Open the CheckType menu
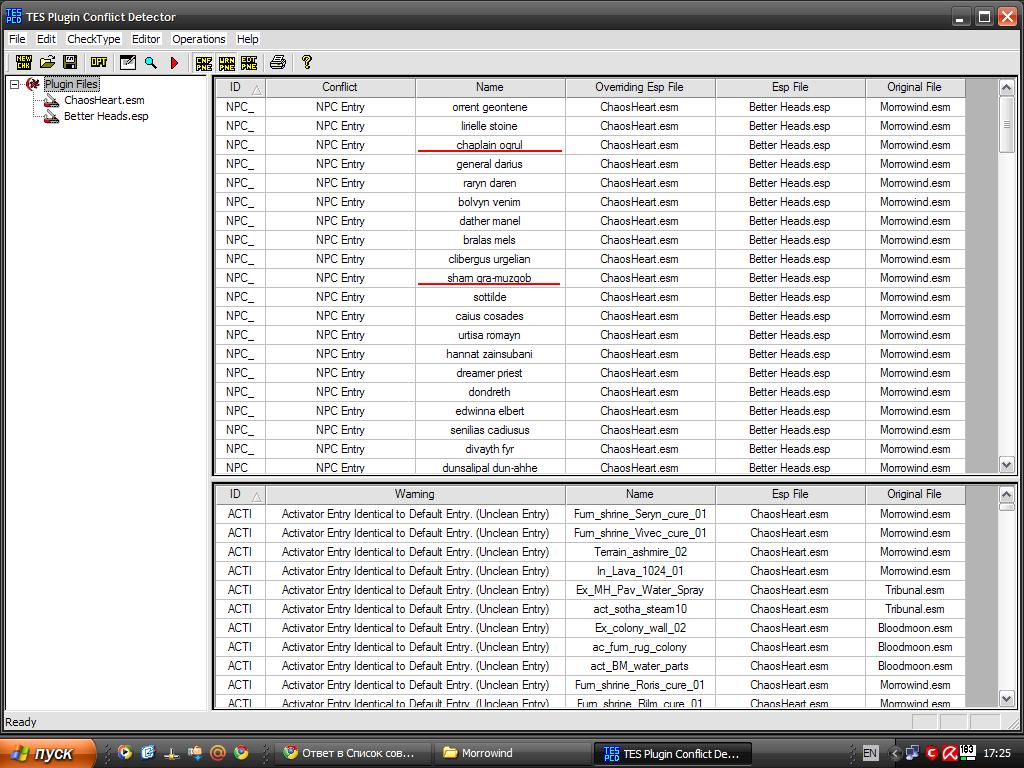The width and height of the screenshot is (1024, 768). [x=94, y=39]
